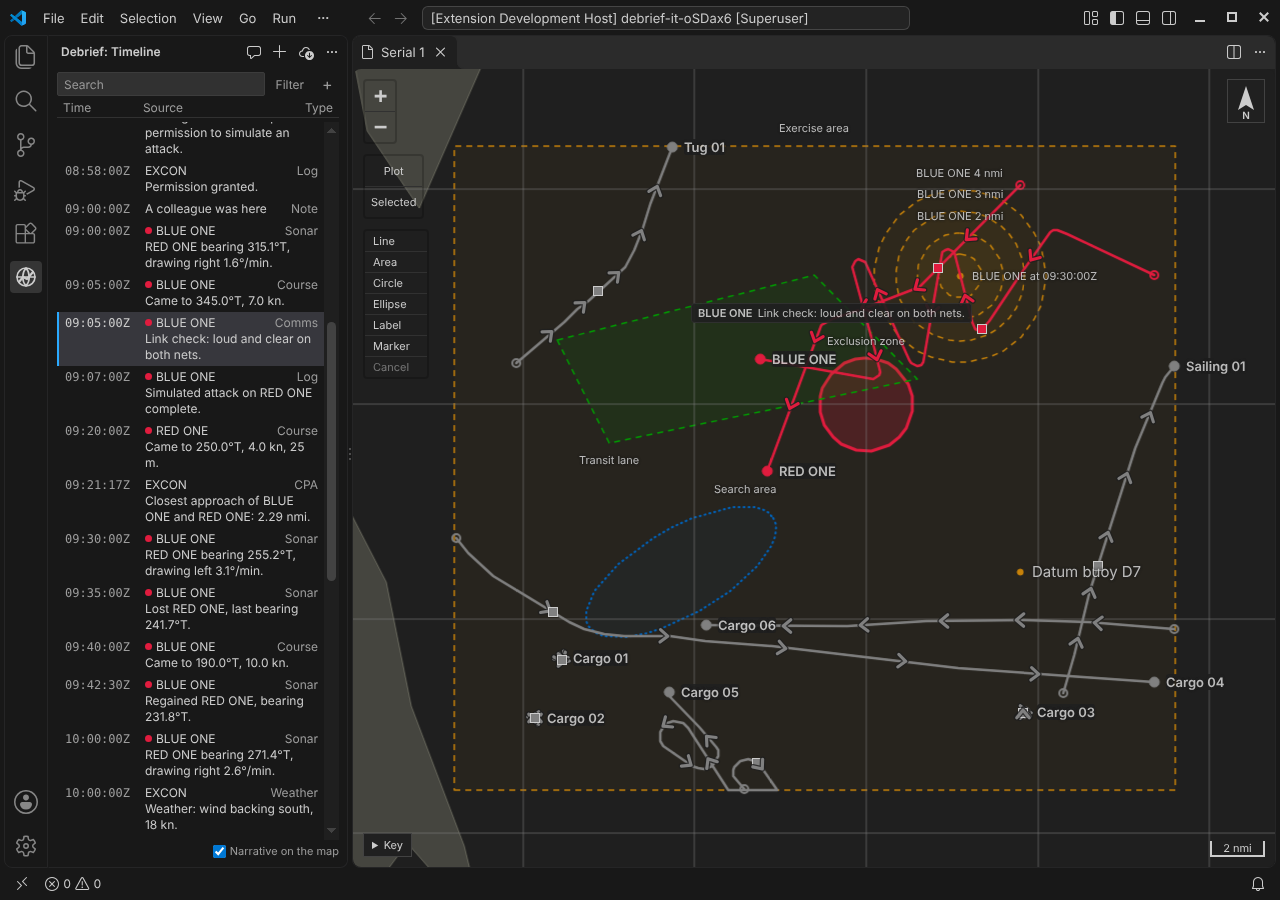Open editor more actions ellipsis

[1260, 52]
